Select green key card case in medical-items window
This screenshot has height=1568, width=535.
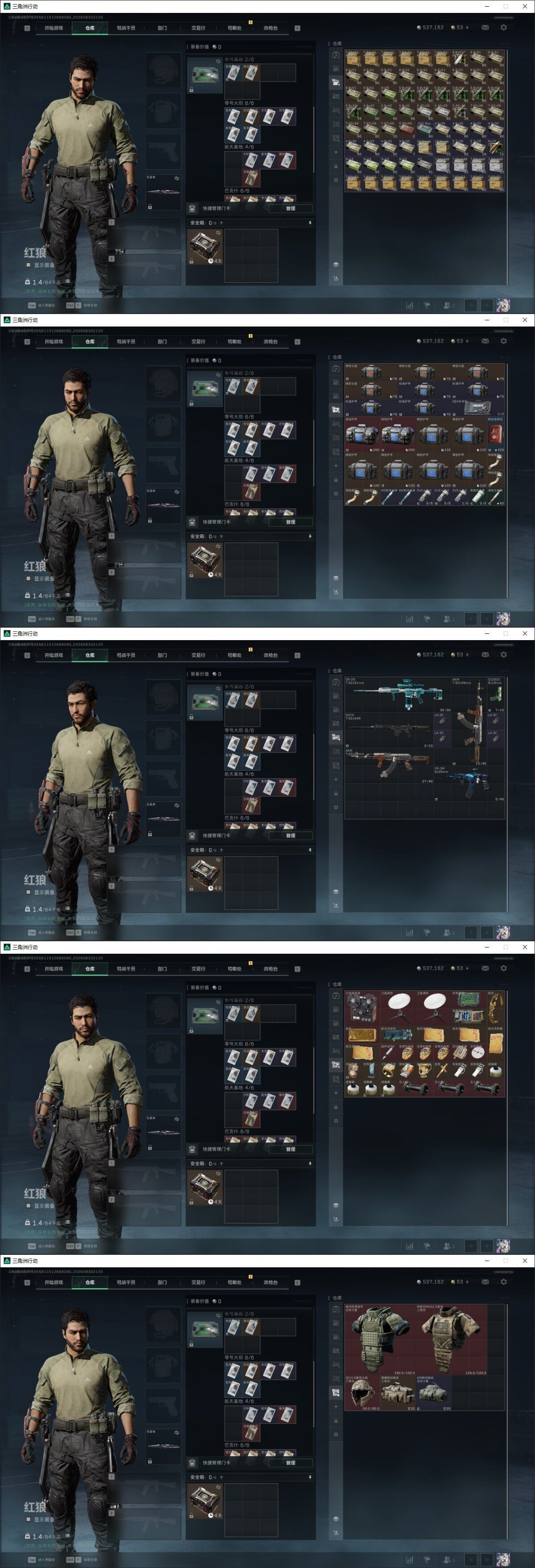pos(205,388)
